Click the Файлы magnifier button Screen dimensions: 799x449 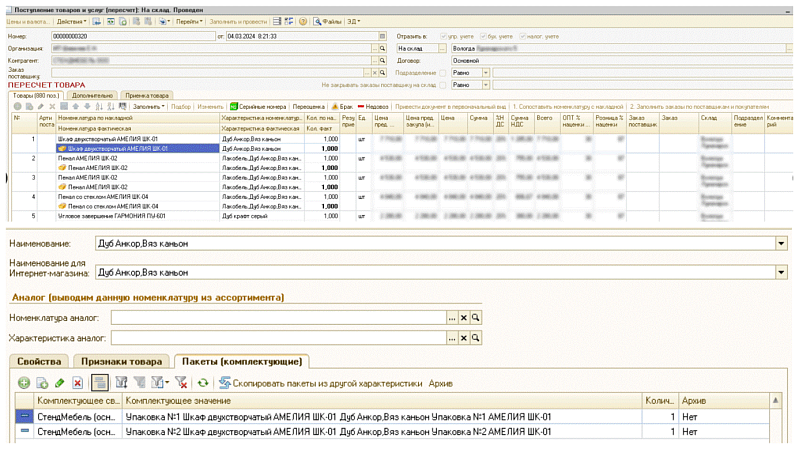coord(327,21)
